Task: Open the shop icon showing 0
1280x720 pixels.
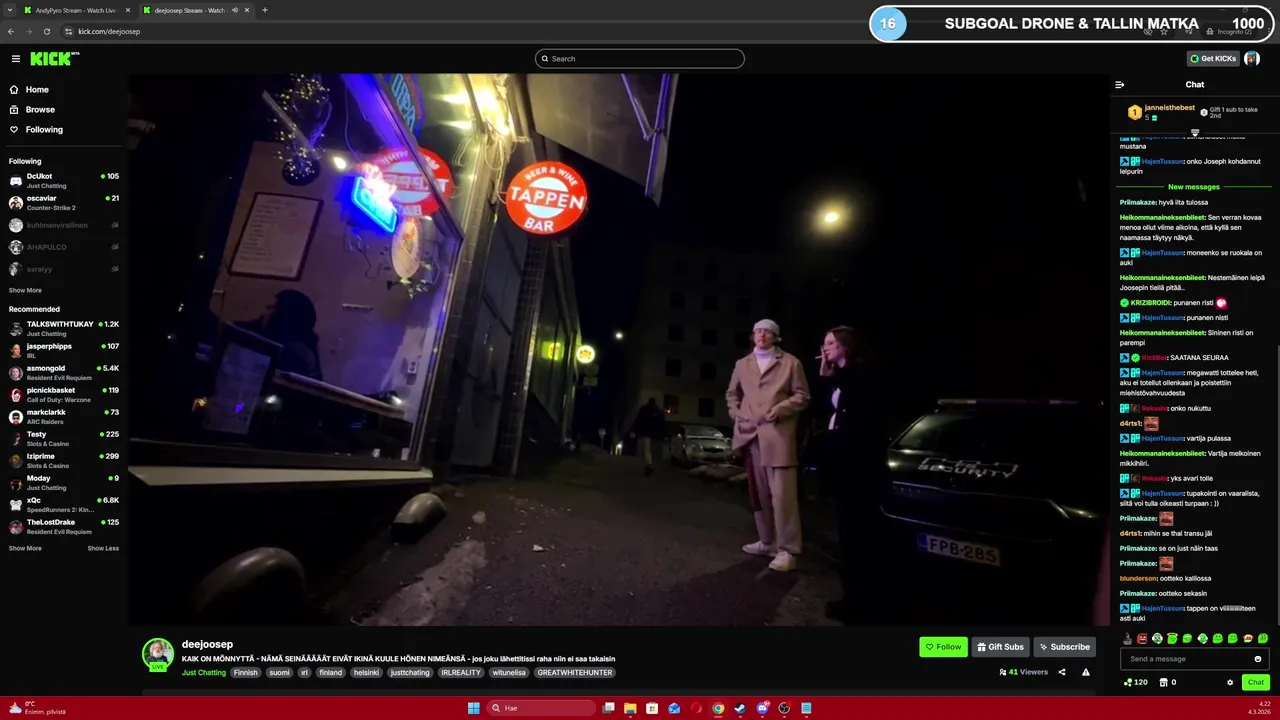Action: [1168, 682]
